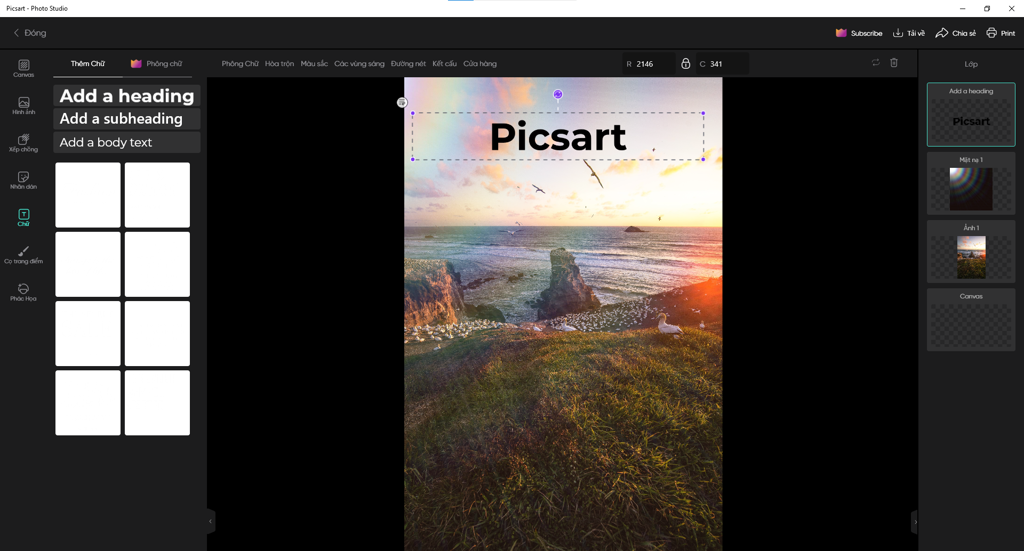Image resolution: width=1024 pixels, height=551 pixels.
Task: Open the Canvas tool in the sidebar
Action: [24, 68]
